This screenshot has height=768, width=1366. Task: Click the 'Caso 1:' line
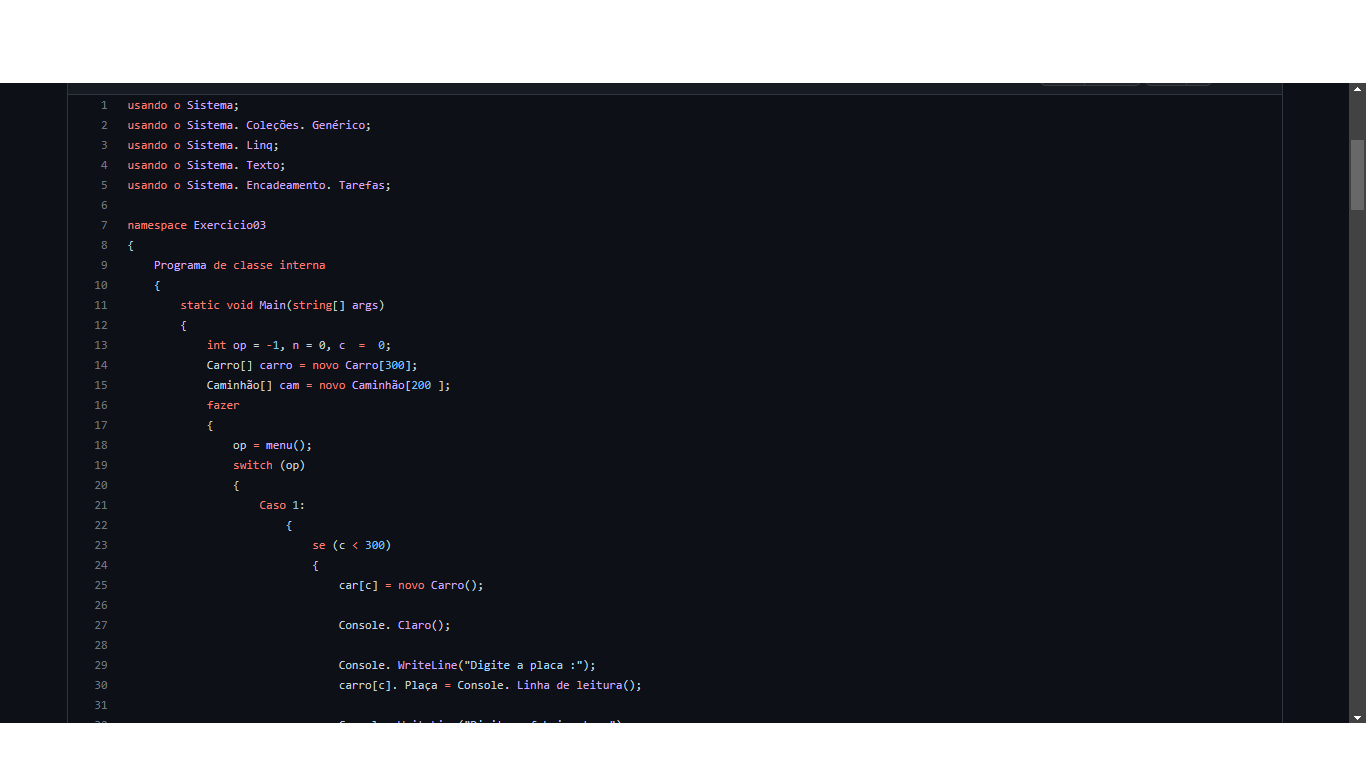tap(283, 505)
